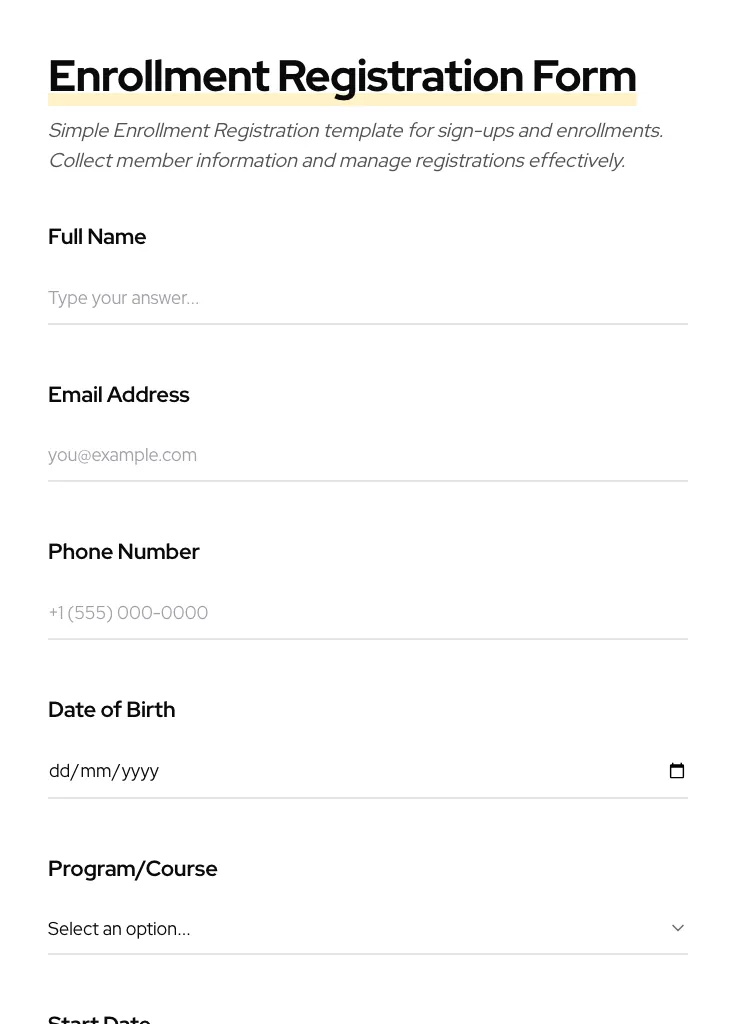Click the "+1 (555) 000-0000" placeholder text

[x=129, y=613]
